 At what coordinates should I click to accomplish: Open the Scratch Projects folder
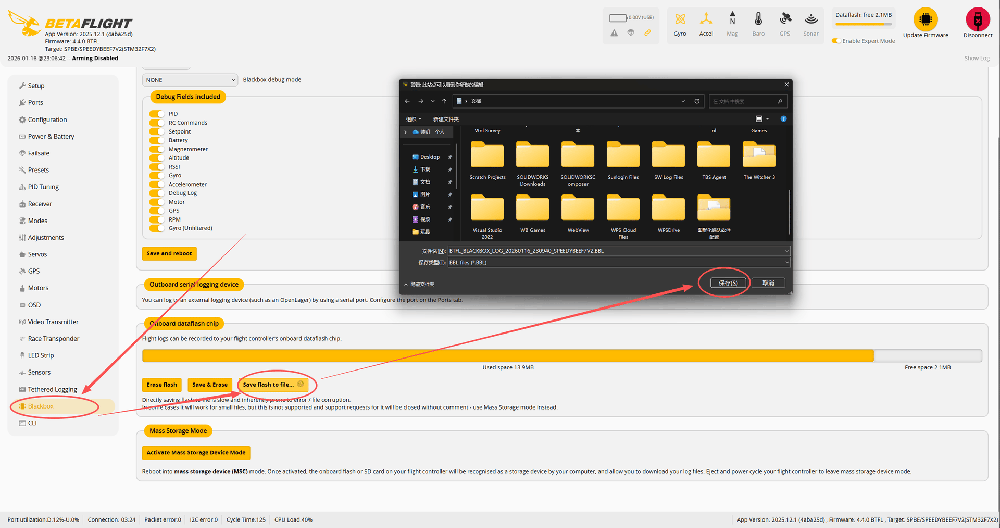coord(487,161)
